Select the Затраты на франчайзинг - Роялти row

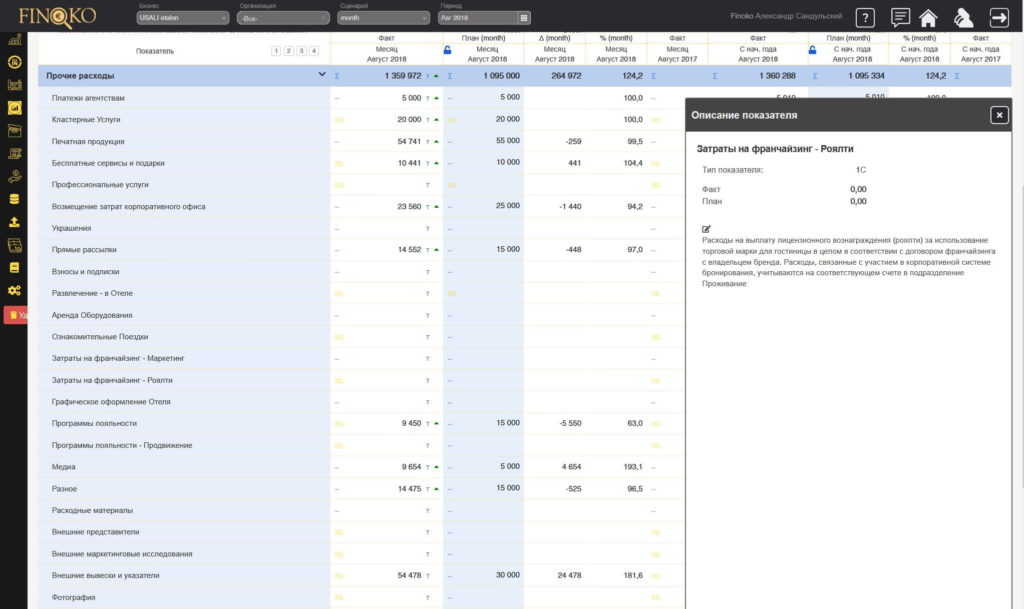point(185,380)
